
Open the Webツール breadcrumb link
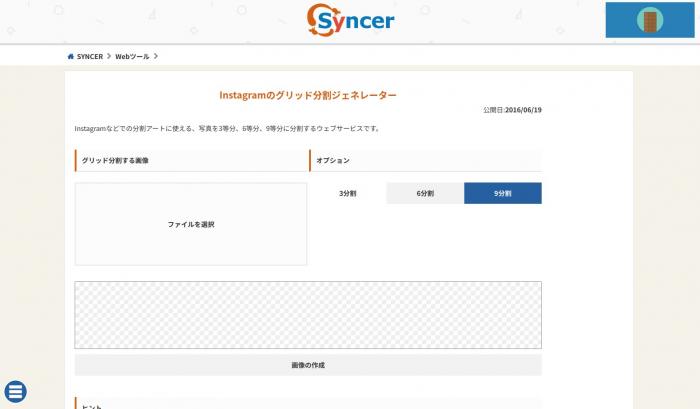click(132, 56)
